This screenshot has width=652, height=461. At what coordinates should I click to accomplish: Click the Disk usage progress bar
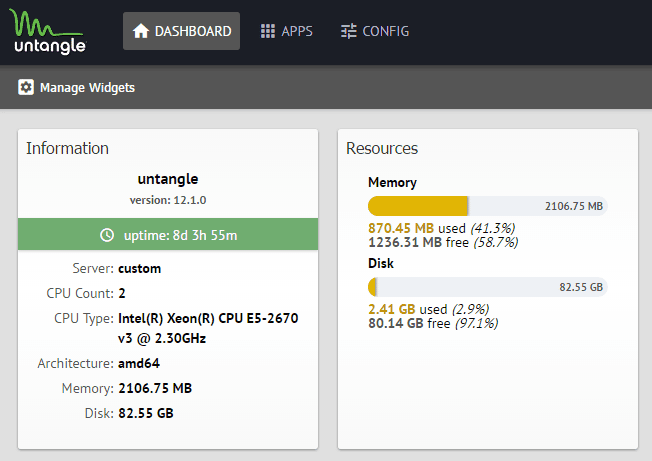pyautogui.click(x=488, y=287)
